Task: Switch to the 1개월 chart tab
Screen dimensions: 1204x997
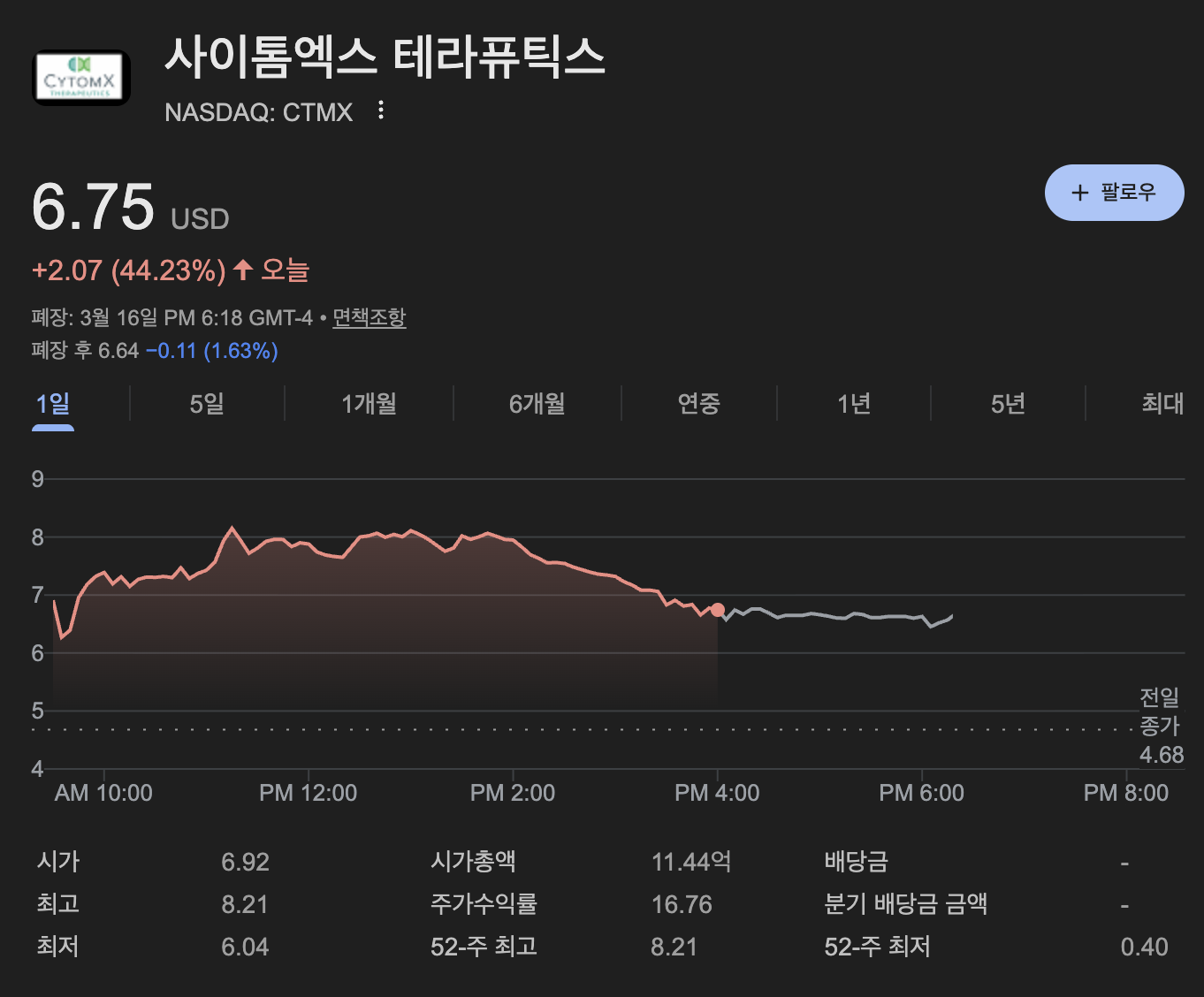Action: [x=369, y=404]
